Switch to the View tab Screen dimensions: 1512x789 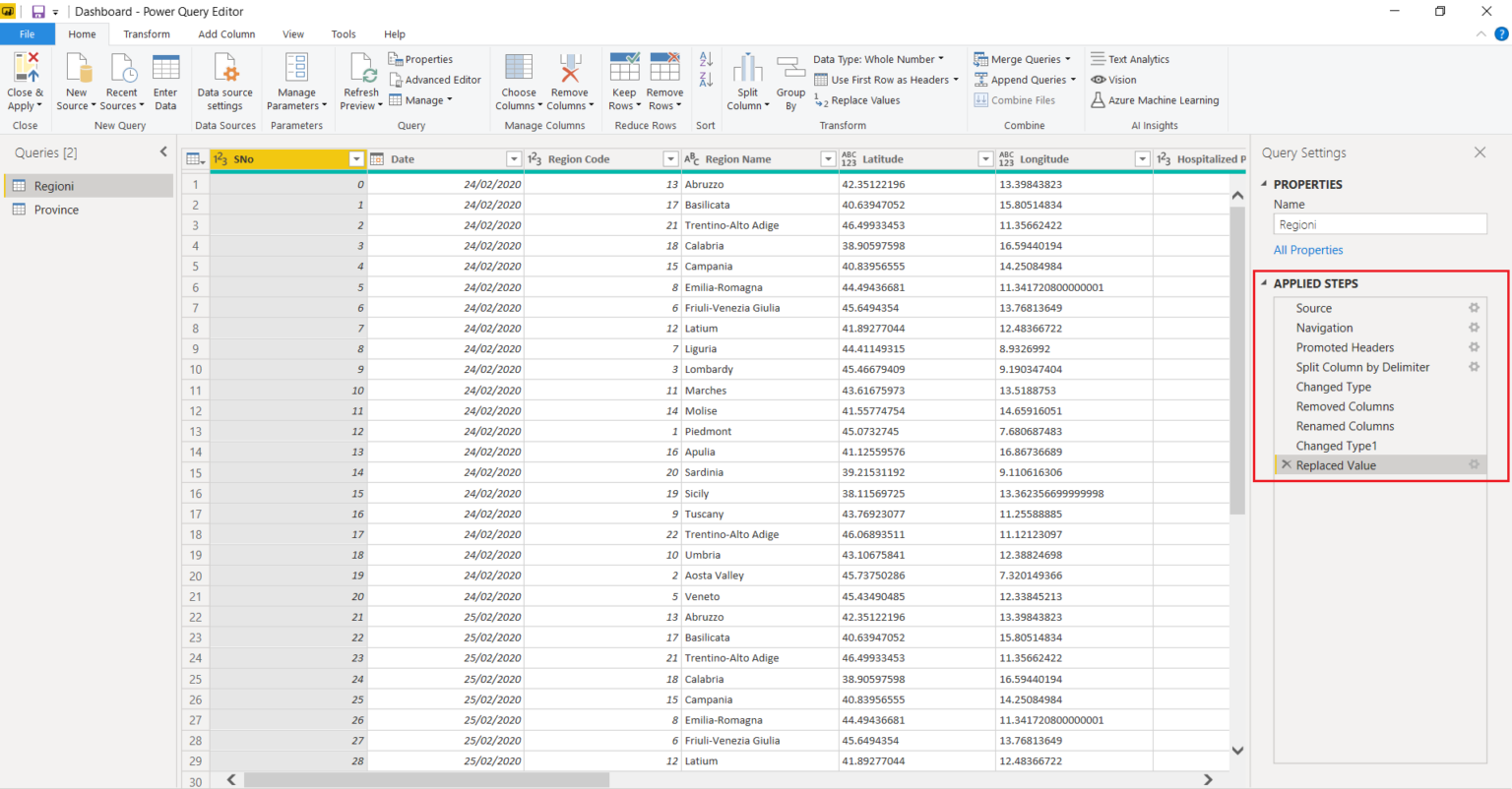[293, 33]
